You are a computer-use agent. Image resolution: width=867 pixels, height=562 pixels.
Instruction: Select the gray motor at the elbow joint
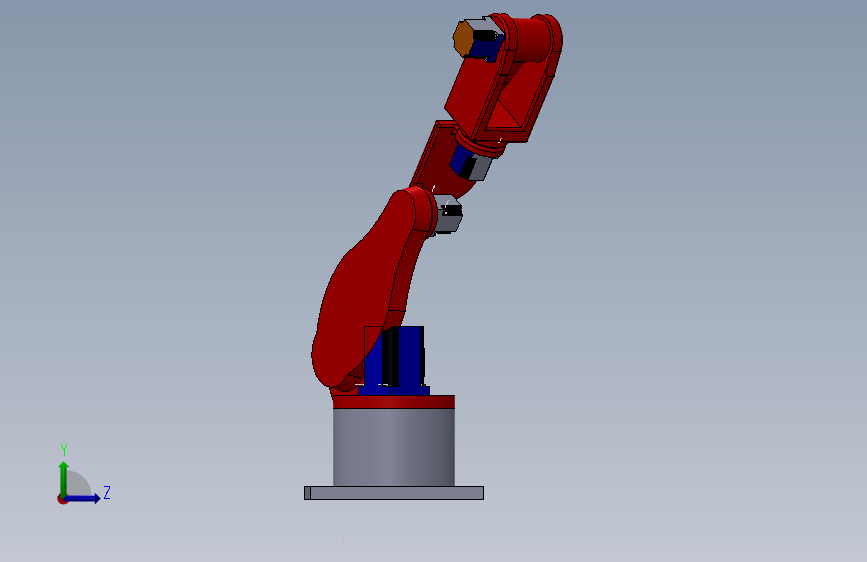point(448,214)
